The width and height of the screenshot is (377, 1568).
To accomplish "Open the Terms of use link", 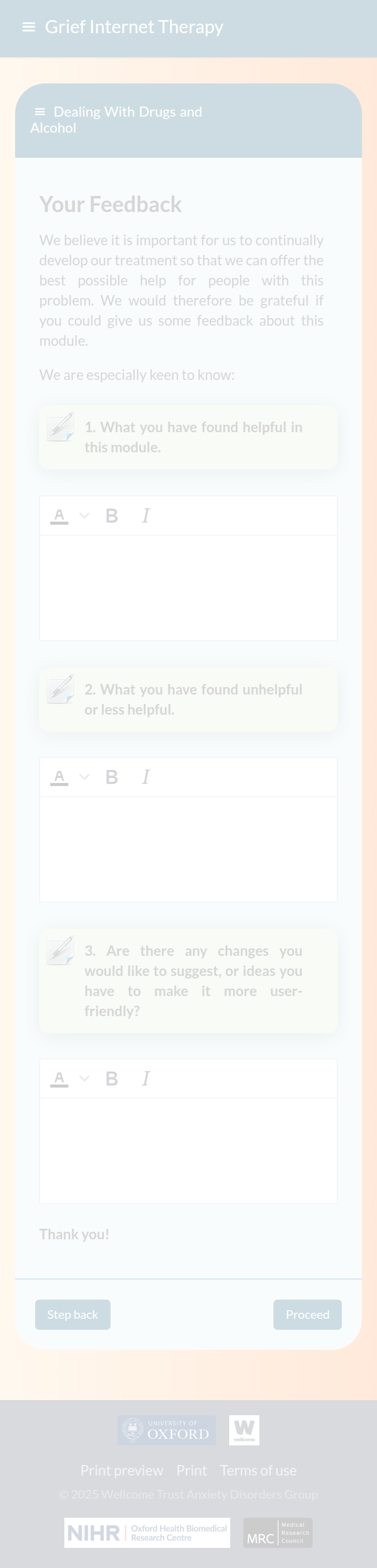I will click(258, 1470).
